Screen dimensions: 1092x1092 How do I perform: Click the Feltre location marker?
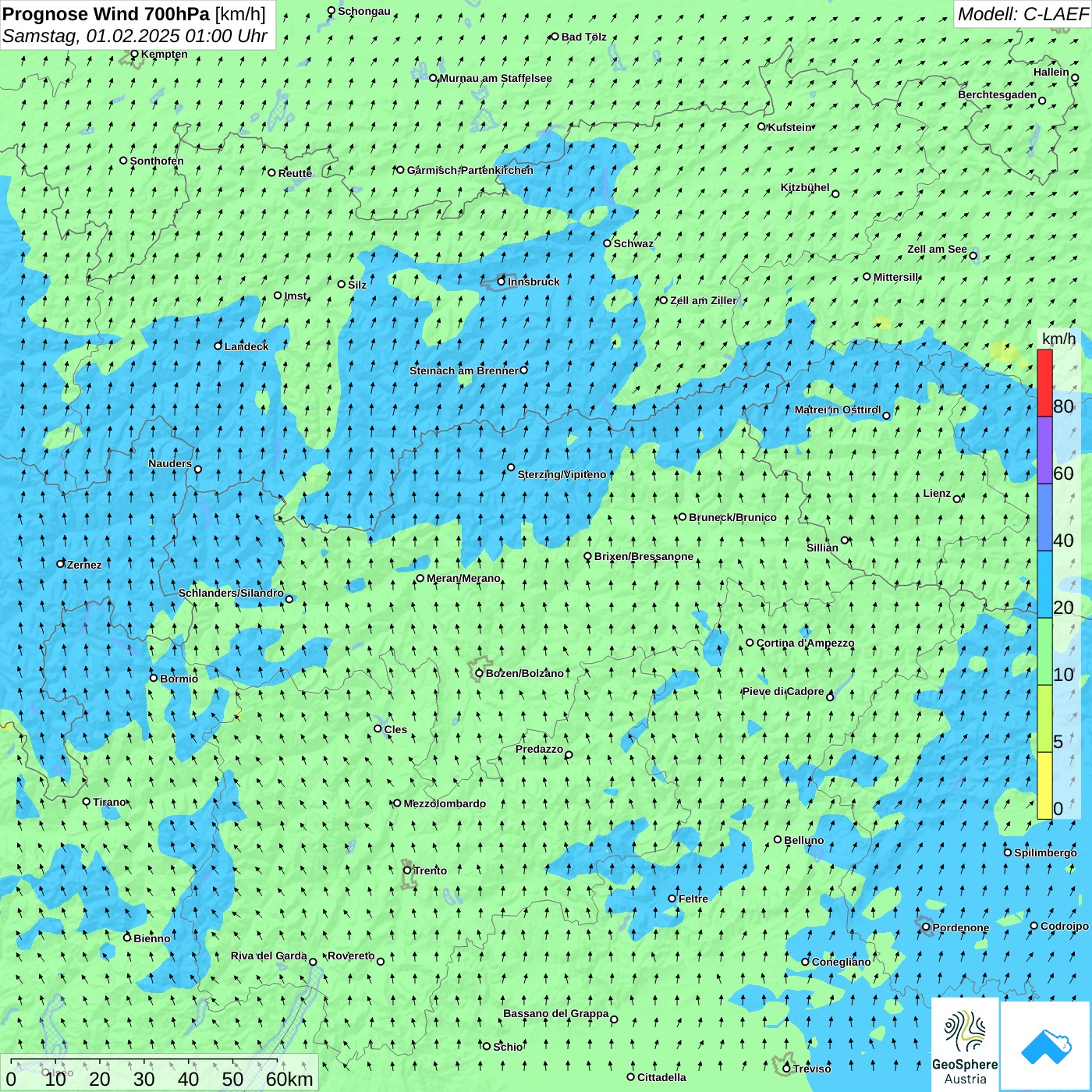click(x=672, y=899)
